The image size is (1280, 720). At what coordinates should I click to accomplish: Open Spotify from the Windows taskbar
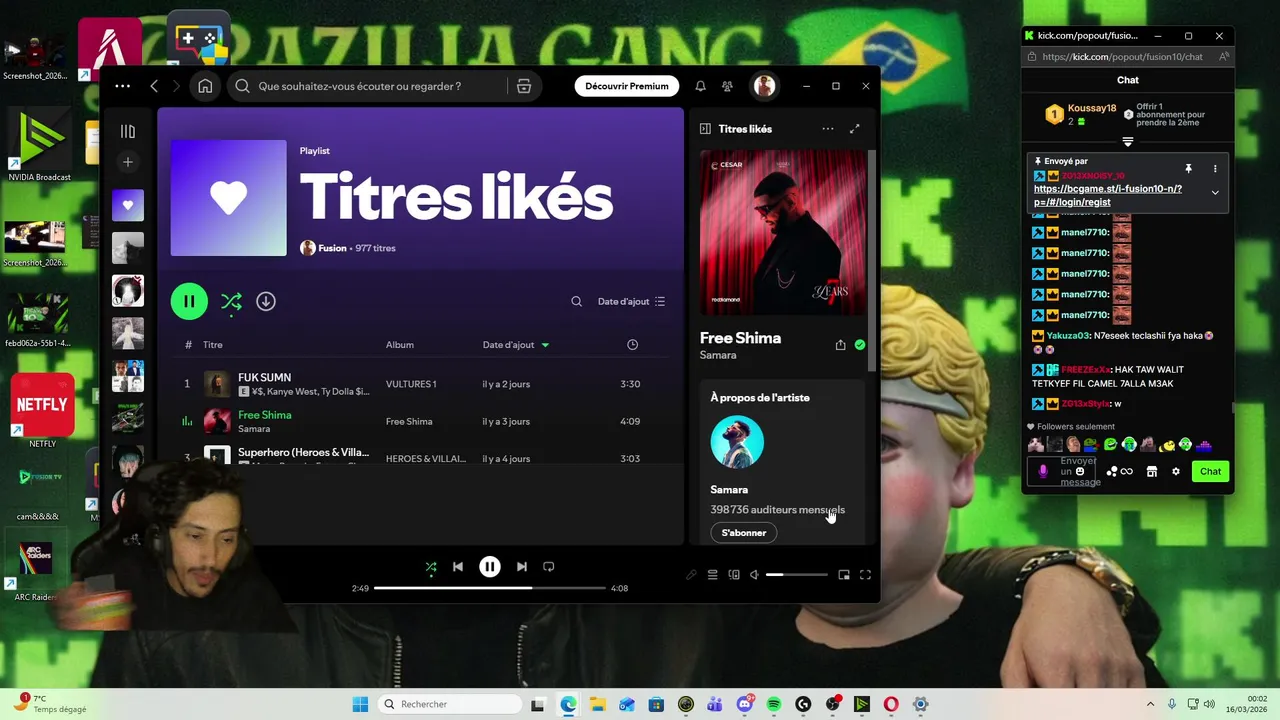click(x=774, y=704)
